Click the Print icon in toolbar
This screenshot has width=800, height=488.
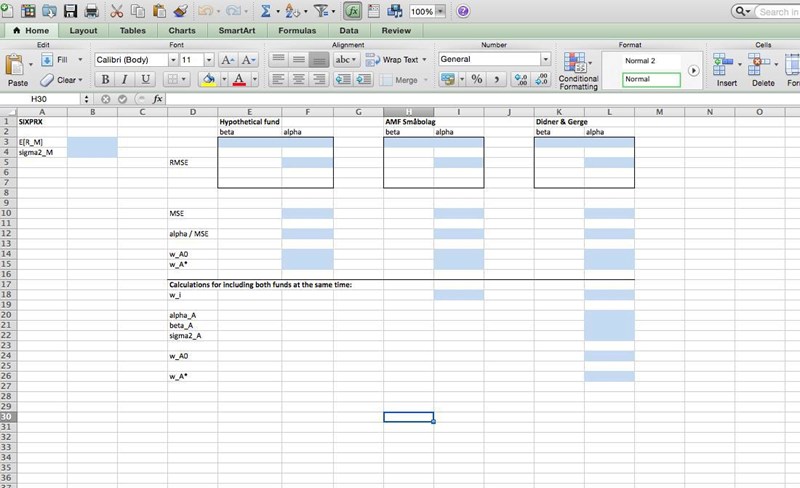[92, 11]
